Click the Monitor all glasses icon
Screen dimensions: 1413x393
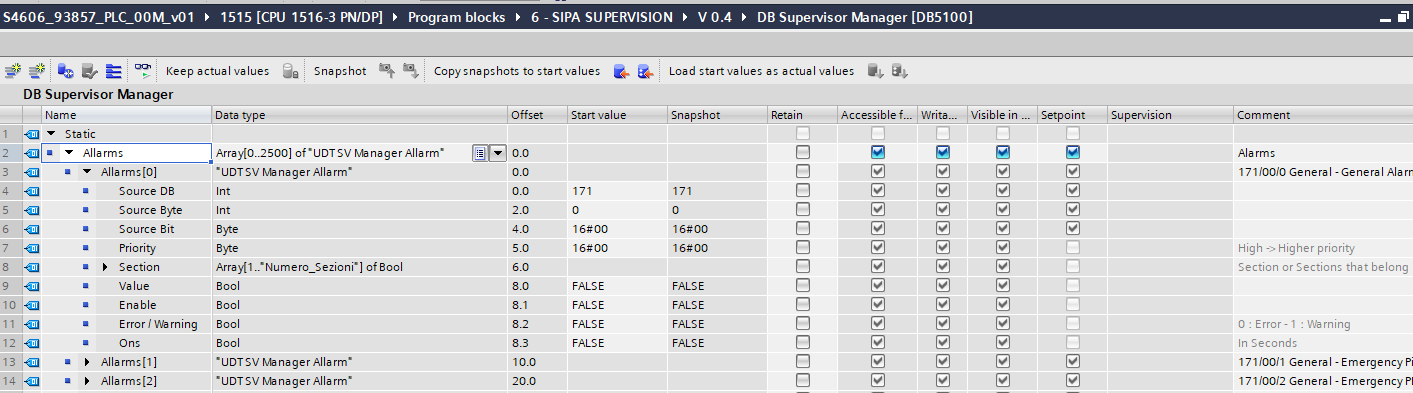pos(145,71)
